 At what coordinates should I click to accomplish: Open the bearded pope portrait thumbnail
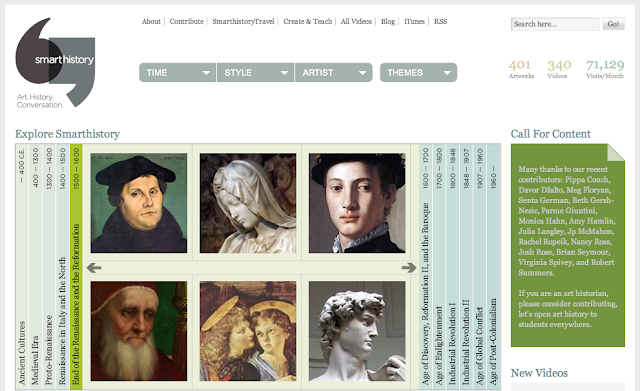(139, 331)
